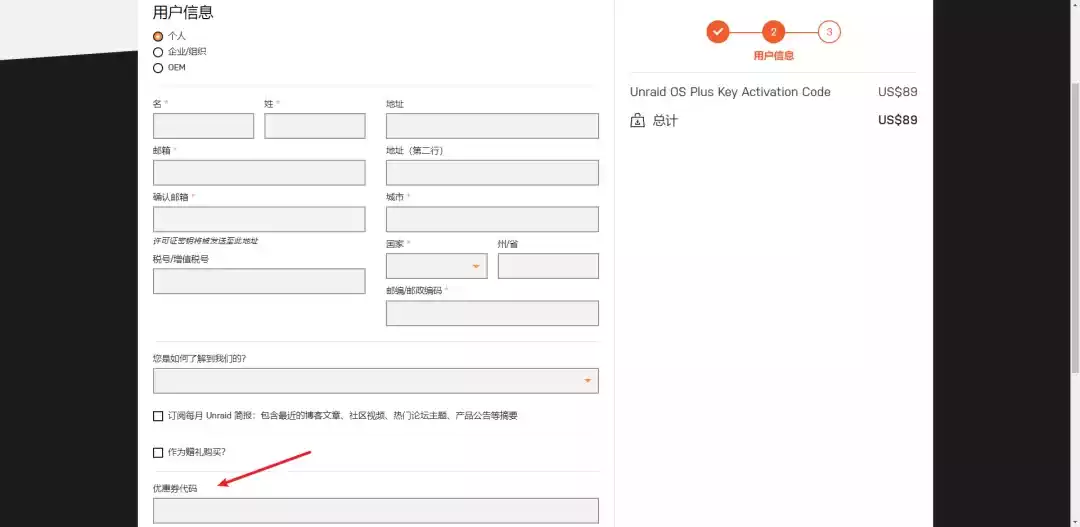Click the completed step one checkmark icon
Image resolution: width=1080 pixels, height=527 pixels.
pos(718,32)
